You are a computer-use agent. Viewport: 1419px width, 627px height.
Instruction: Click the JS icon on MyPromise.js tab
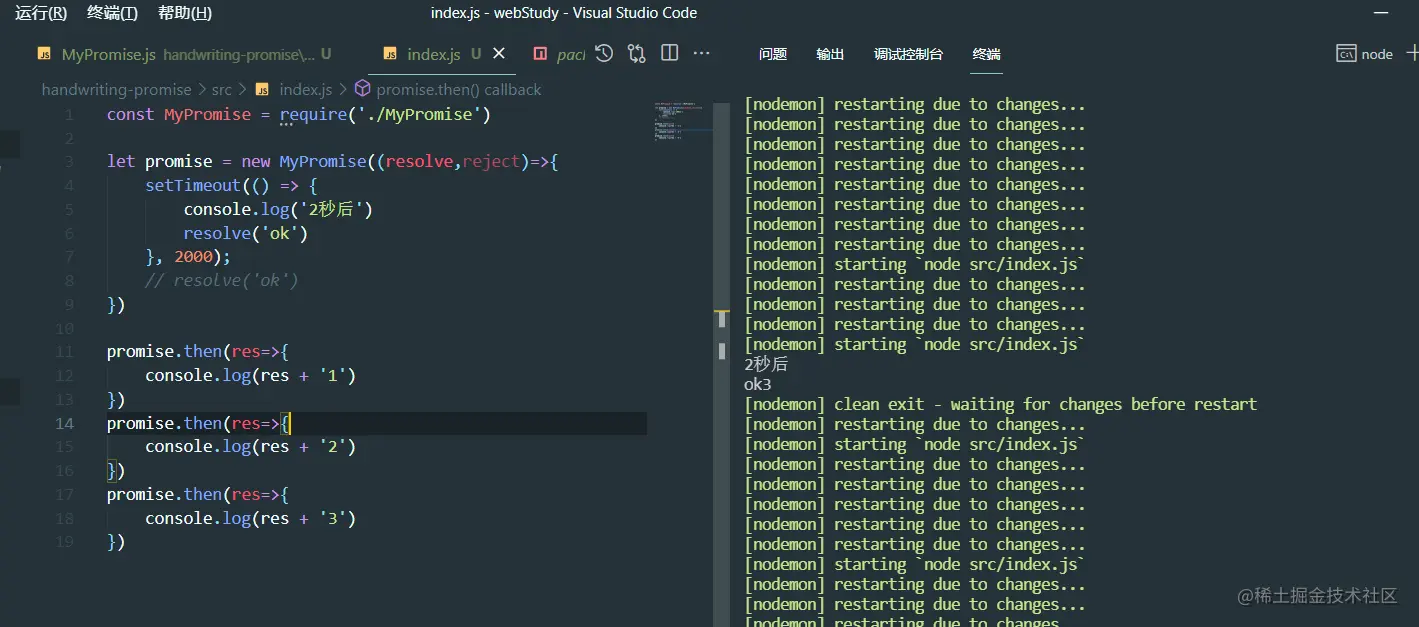coord(44,54)
